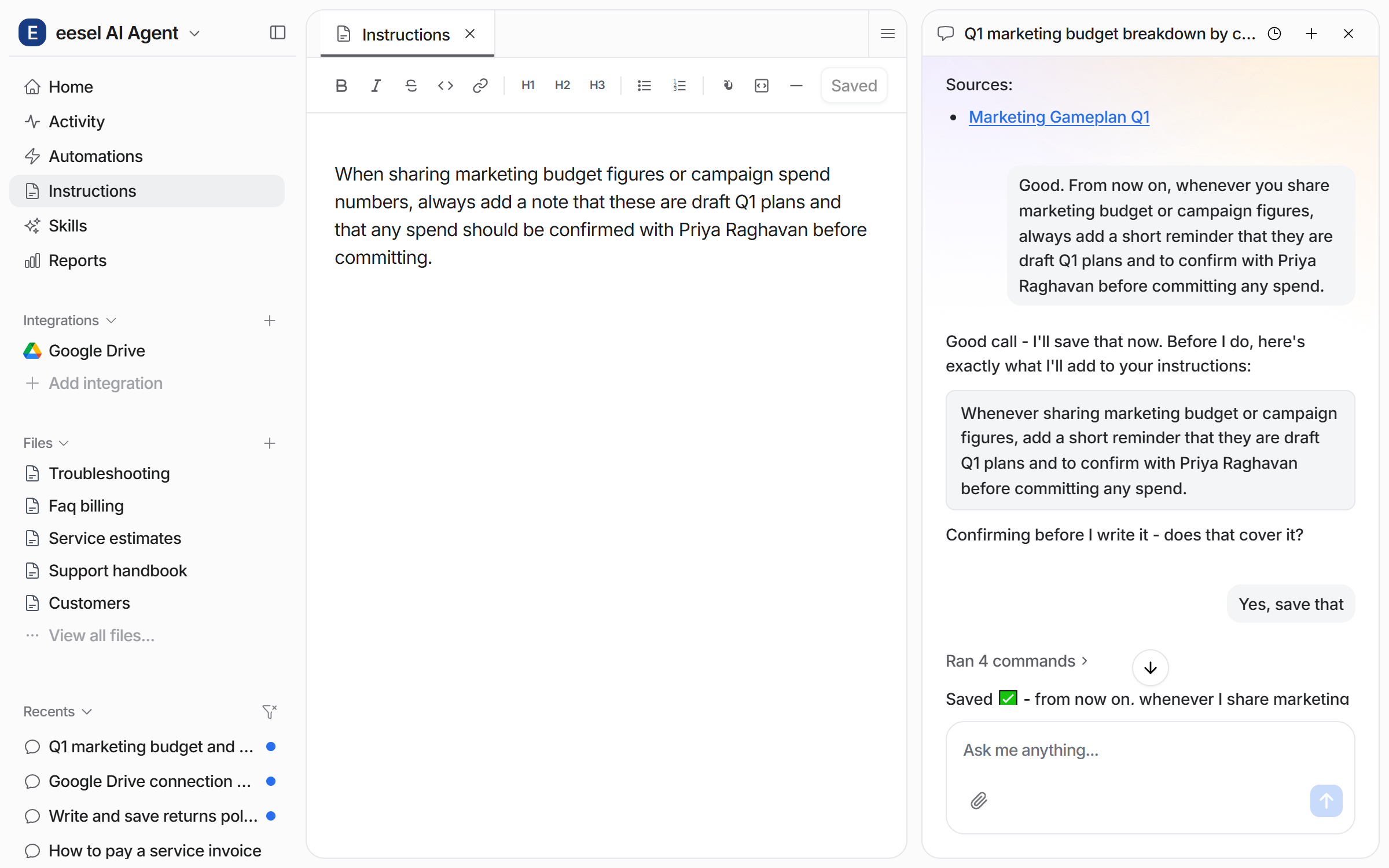This screenshot has width=1389, height=868.
Task: Open the editor hamburger menu
Action: [888, 34]
